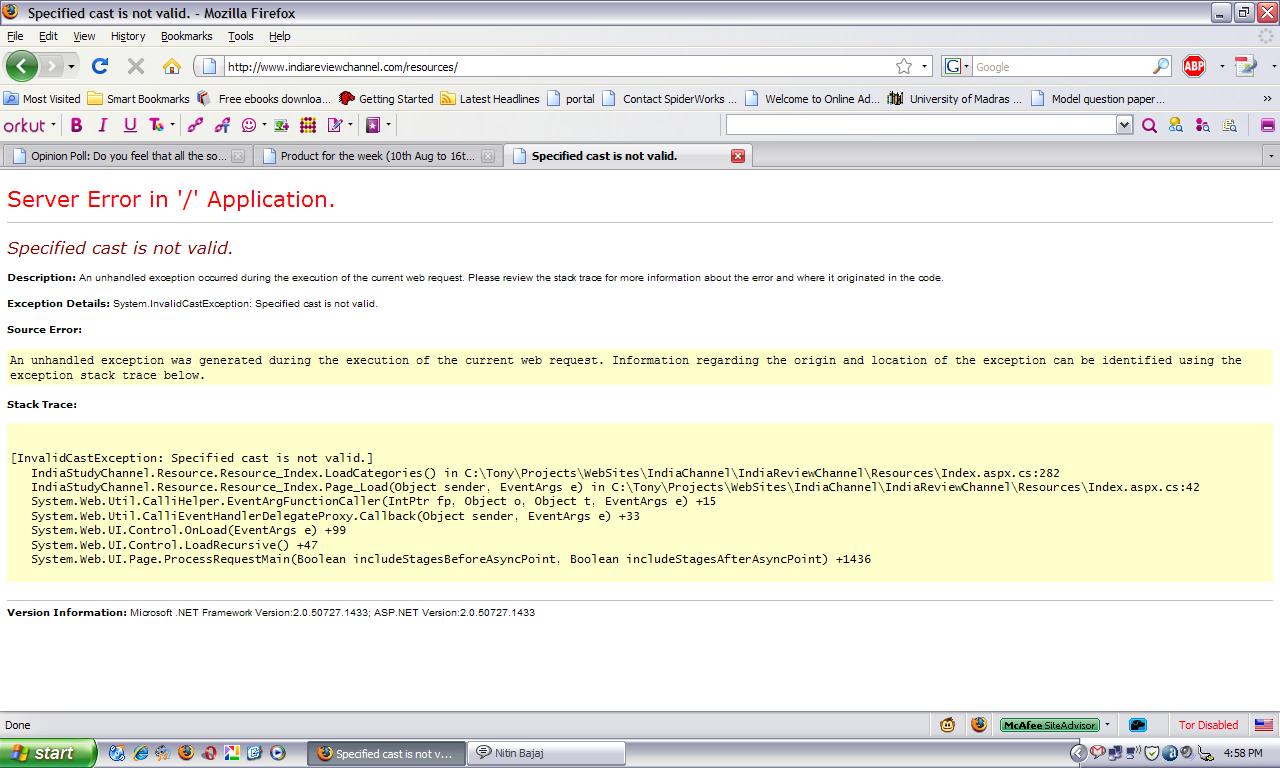Stop loading with the X icon
This screenshot has width=1280, height=768.
pos(136,66)
